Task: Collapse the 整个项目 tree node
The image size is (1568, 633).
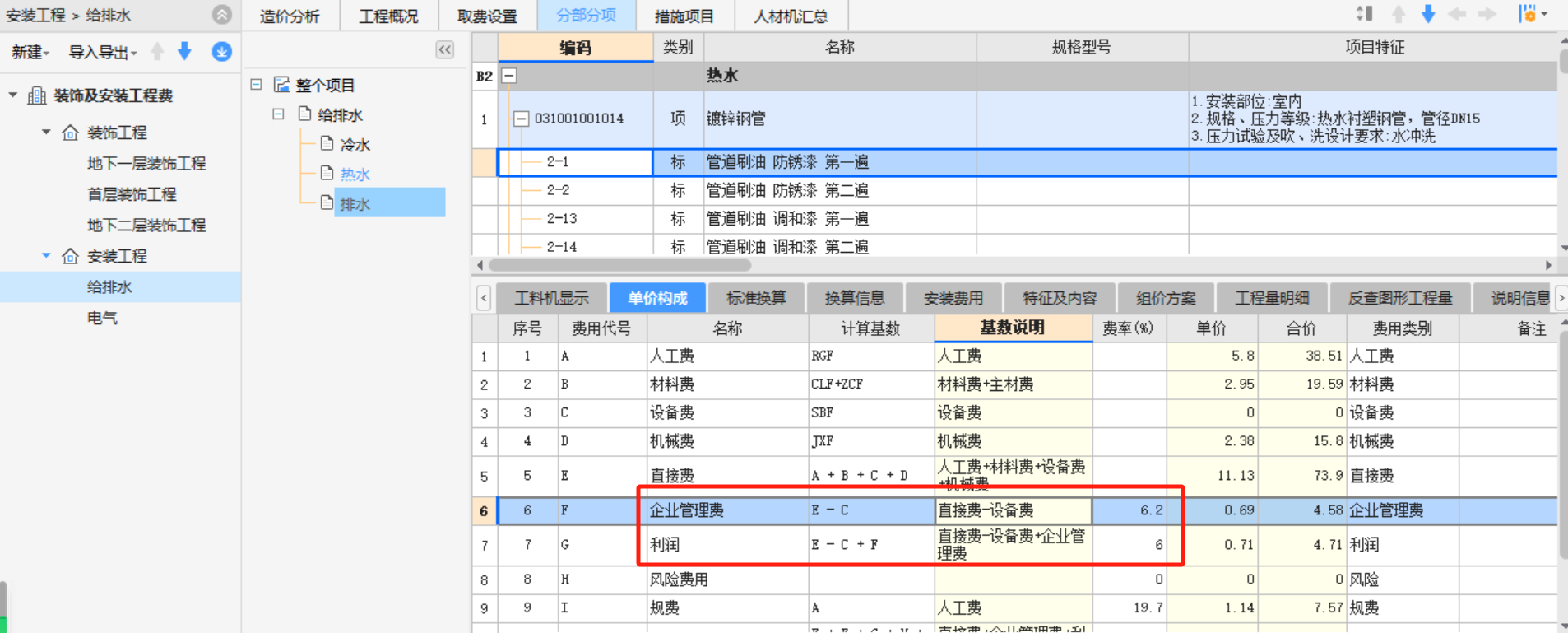Action: point(256,84)
